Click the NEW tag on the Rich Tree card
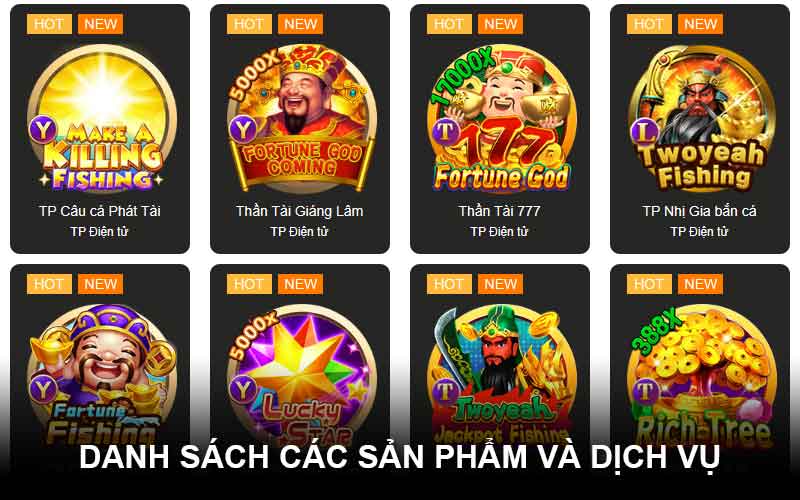The image size is (800, 500). (x=701, y=284)
